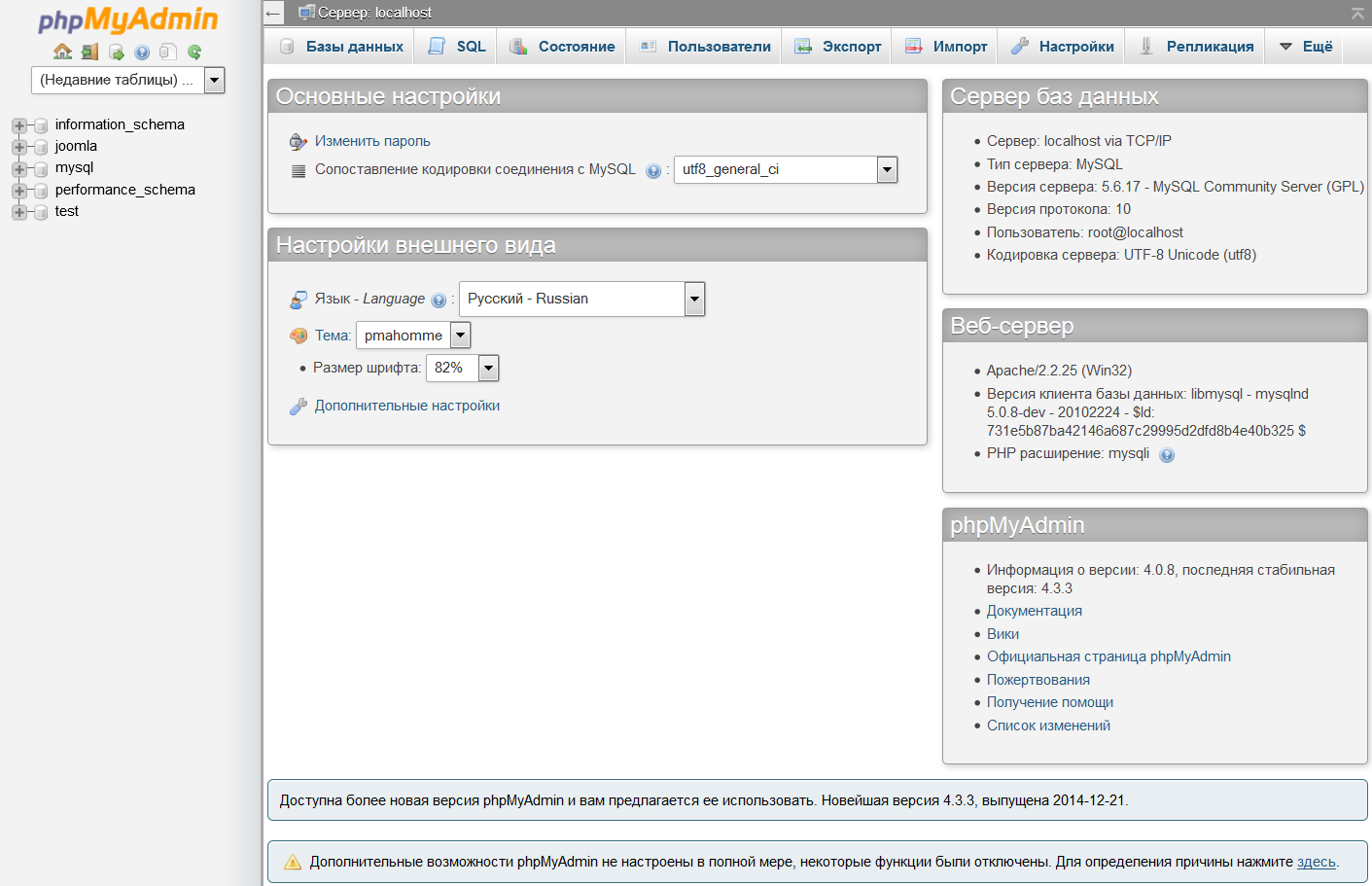Click the change password key icon
The image size is (1372, 886).
tap(299, 142)
